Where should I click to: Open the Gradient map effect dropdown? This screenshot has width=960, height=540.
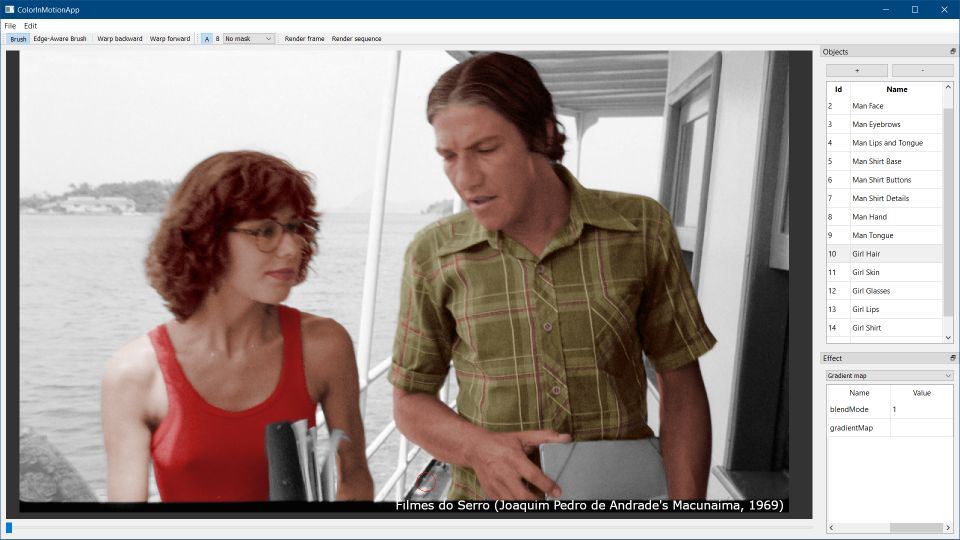[x=890, y=375]
